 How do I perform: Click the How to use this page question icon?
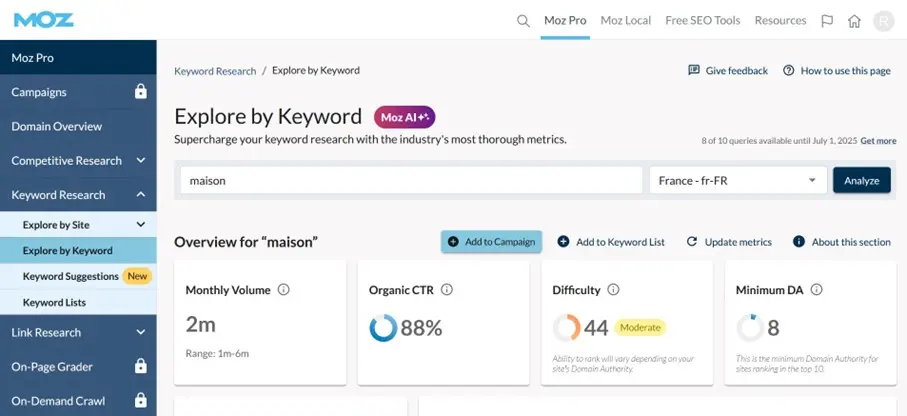point(788,71)
